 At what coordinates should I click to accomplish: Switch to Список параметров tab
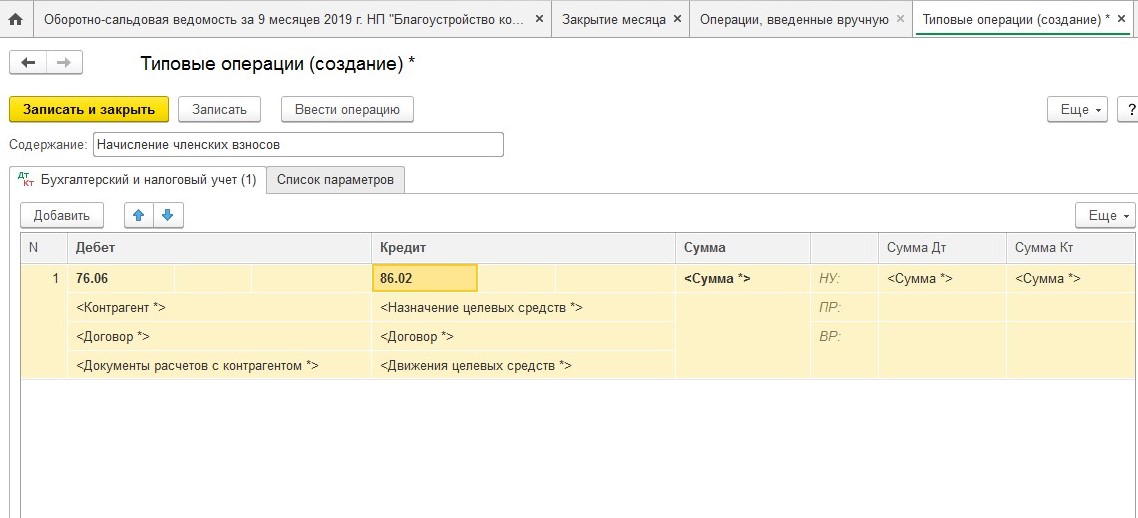pos(335,180)
